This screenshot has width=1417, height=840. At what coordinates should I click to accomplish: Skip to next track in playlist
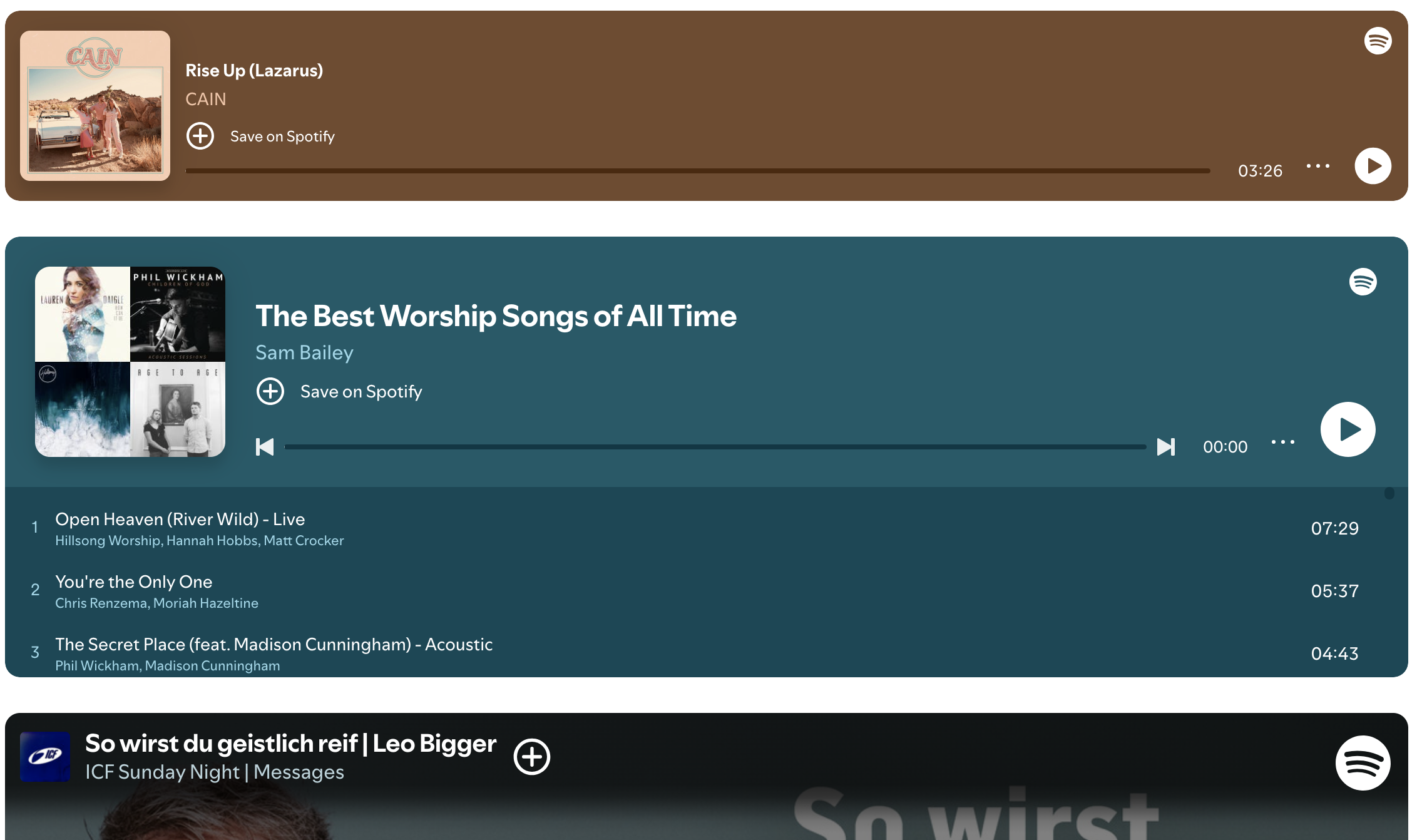(x=1165, y=447)
